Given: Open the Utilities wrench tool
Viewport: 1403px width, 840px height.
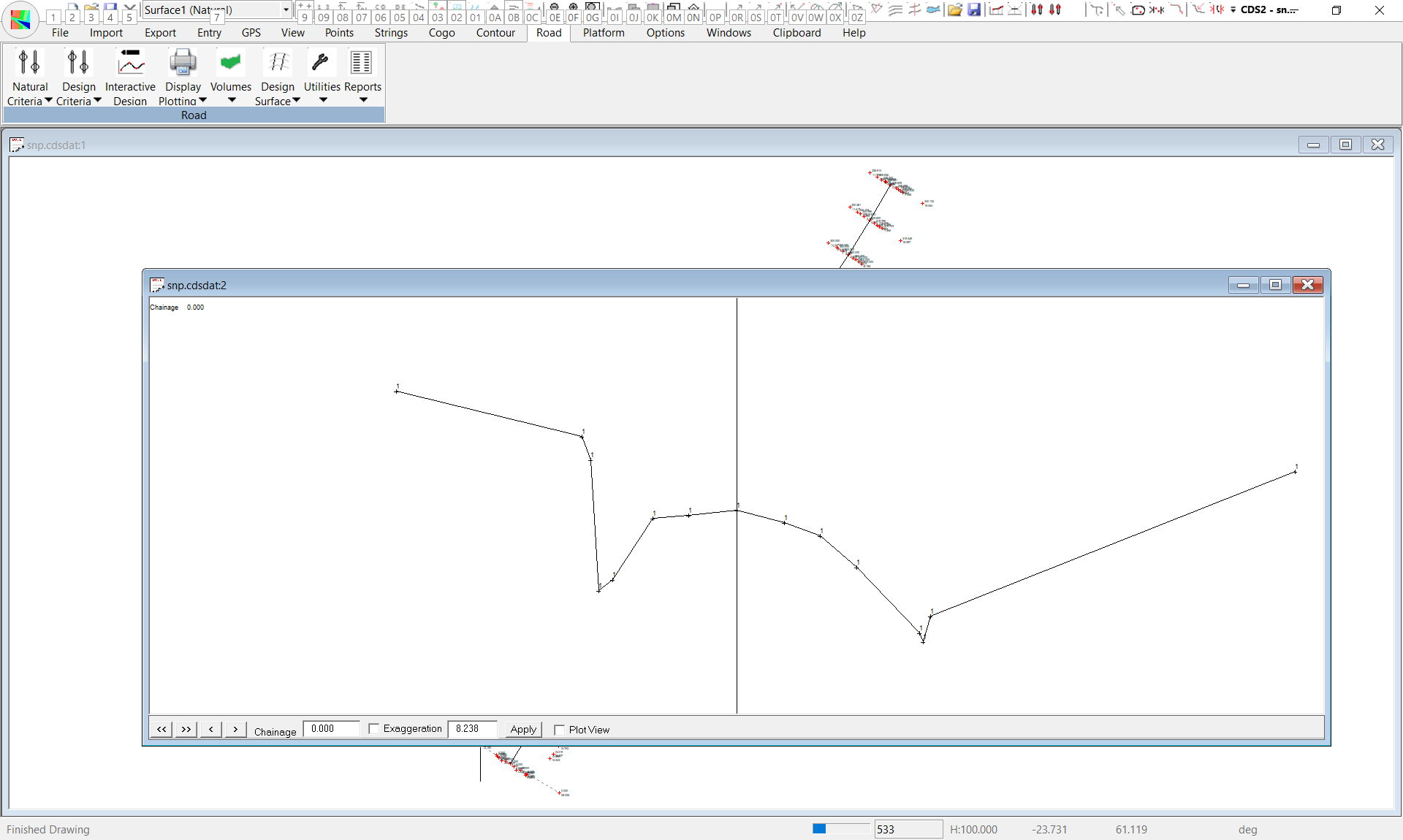Looking at the screenshot, I should (x=321, y=63).
